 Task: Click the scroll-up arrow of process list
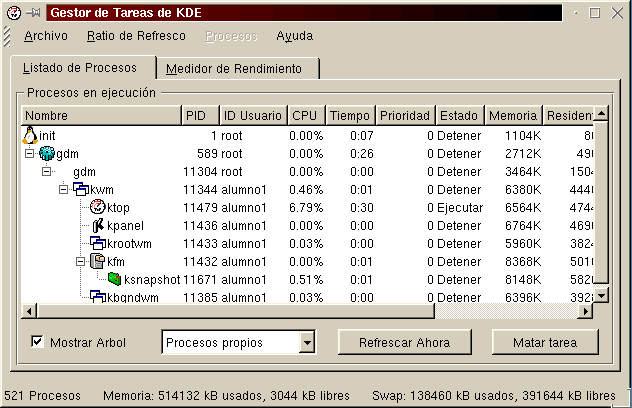601,114
